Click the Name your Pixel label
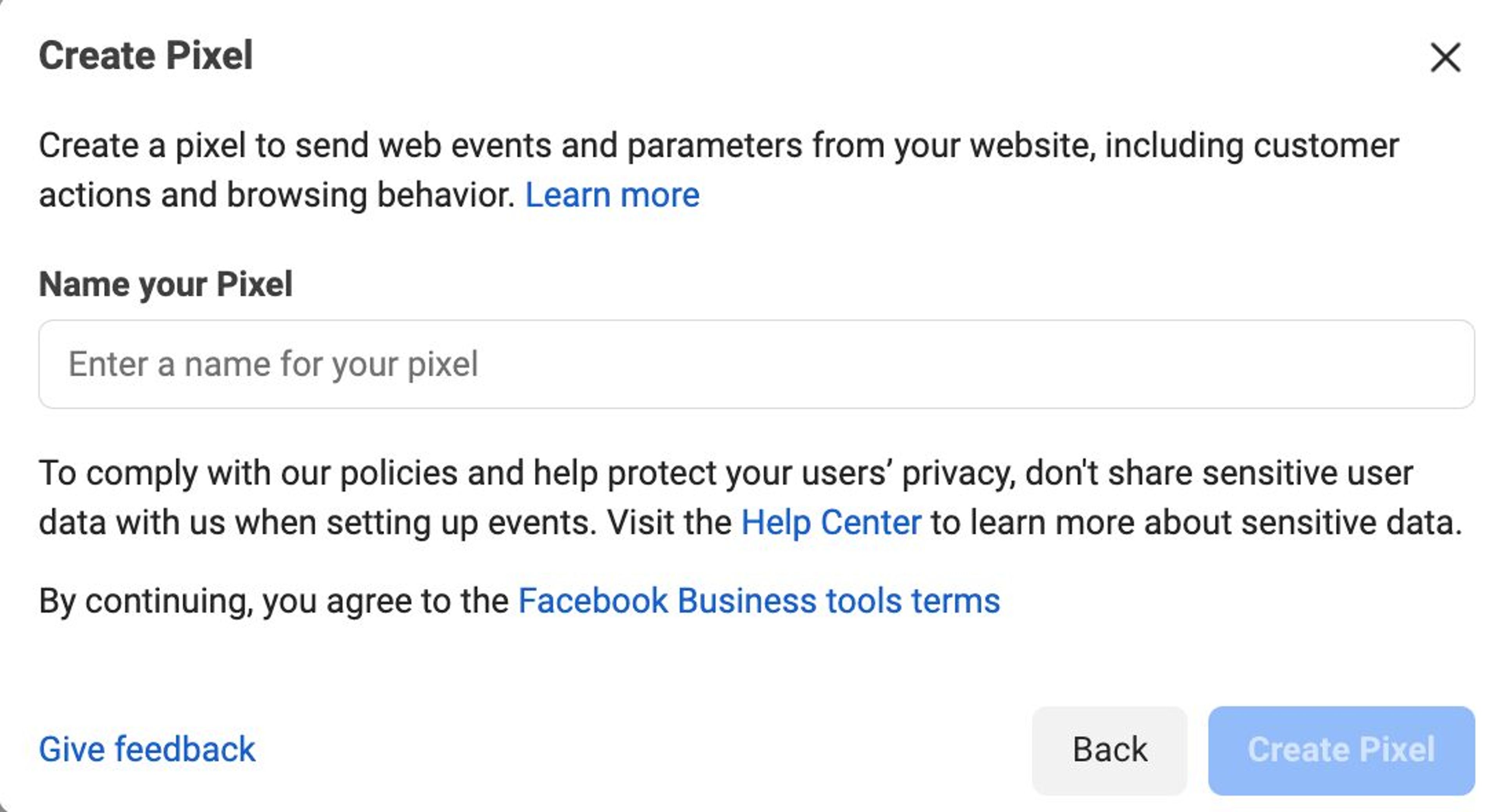This screenshot has height=812, width=1500. coord(166,284)
